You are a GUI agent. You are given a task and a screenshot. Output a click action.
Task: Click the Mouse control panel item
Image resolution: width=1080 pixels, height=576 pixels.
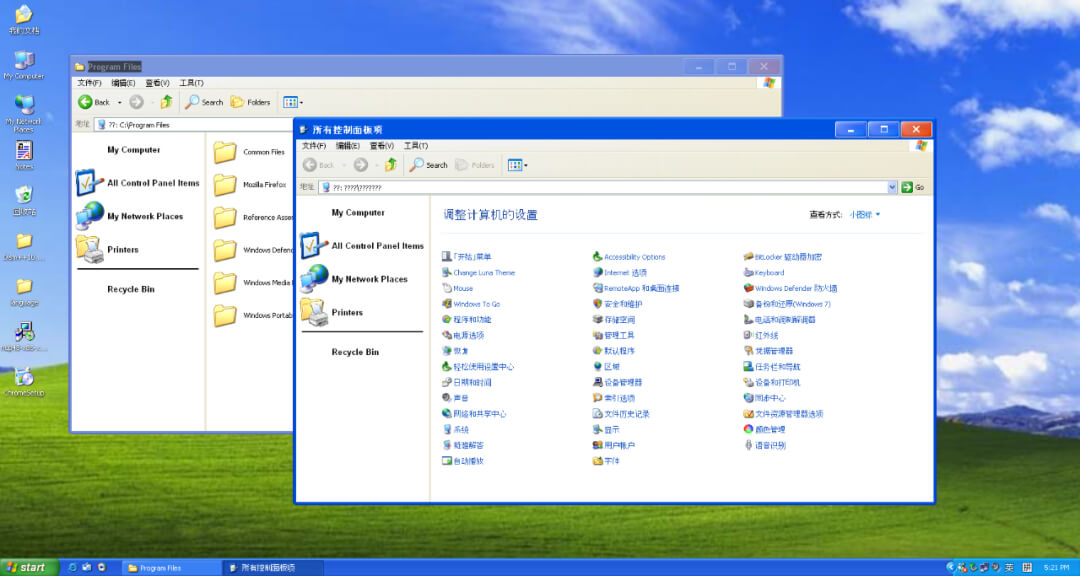point(462,288)
